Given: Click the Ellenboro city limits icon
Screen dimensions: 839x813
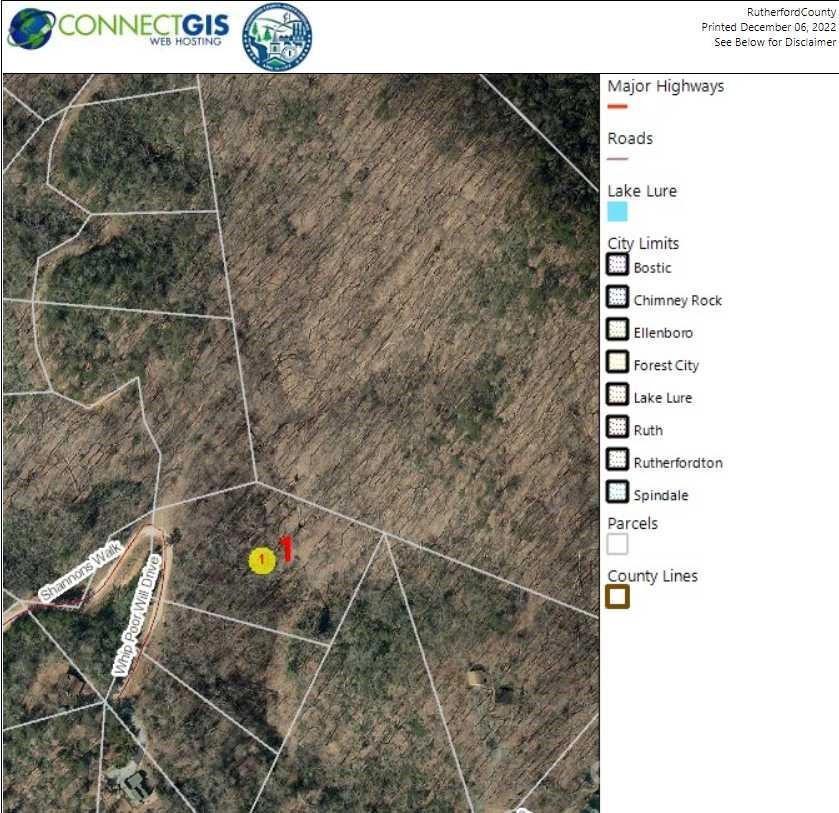Looking at the screenshot, I should click(617, 328).
